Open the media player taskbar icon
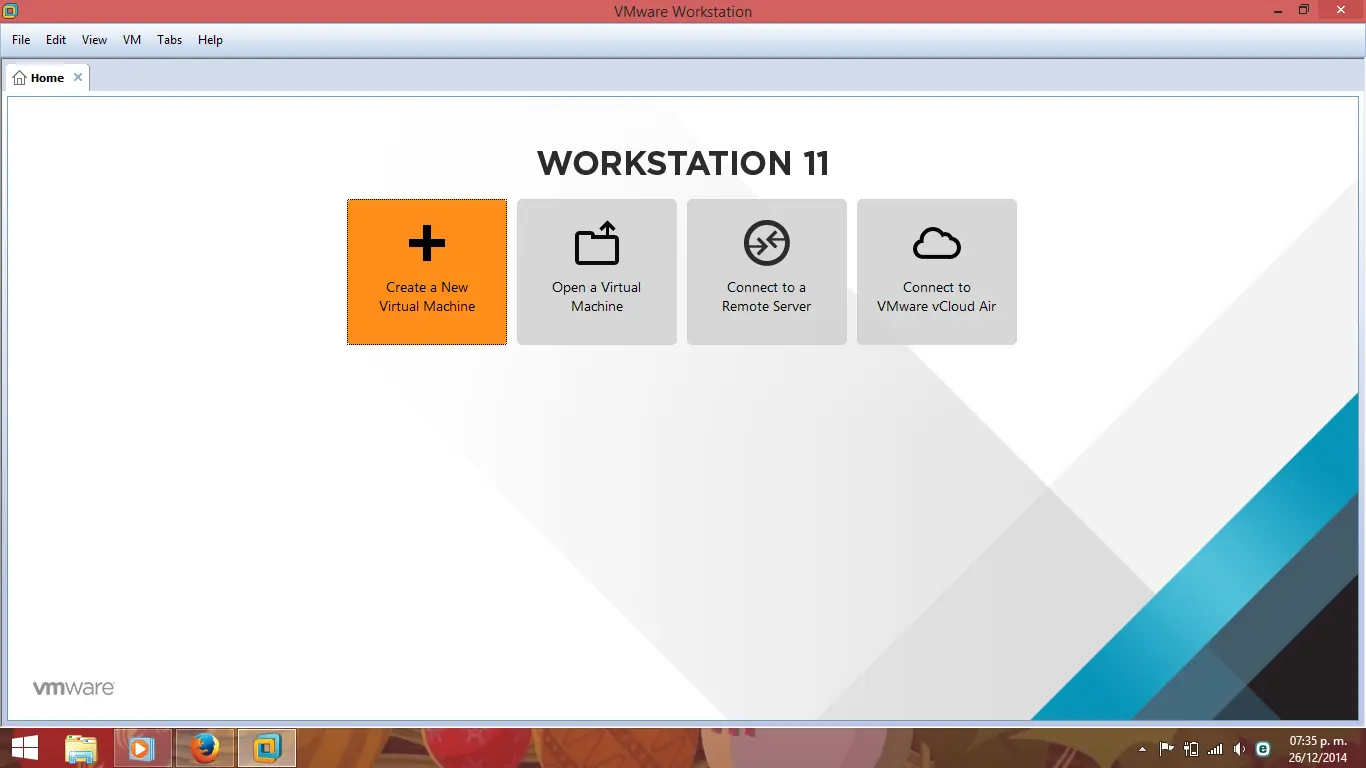This screenshot has height=768, width=1366. click(x=142, y=748)
